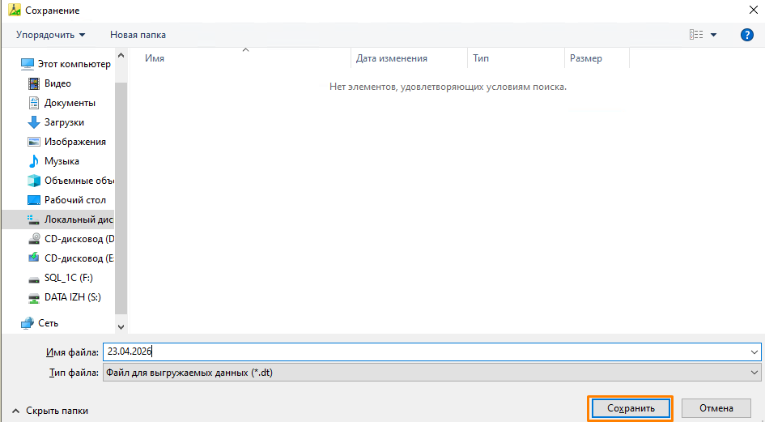This screenshot has height=422, width=765.
Task: Click the CD-дисковод (D drive icon
Action: pyautogui.click(x=34, y=239)
